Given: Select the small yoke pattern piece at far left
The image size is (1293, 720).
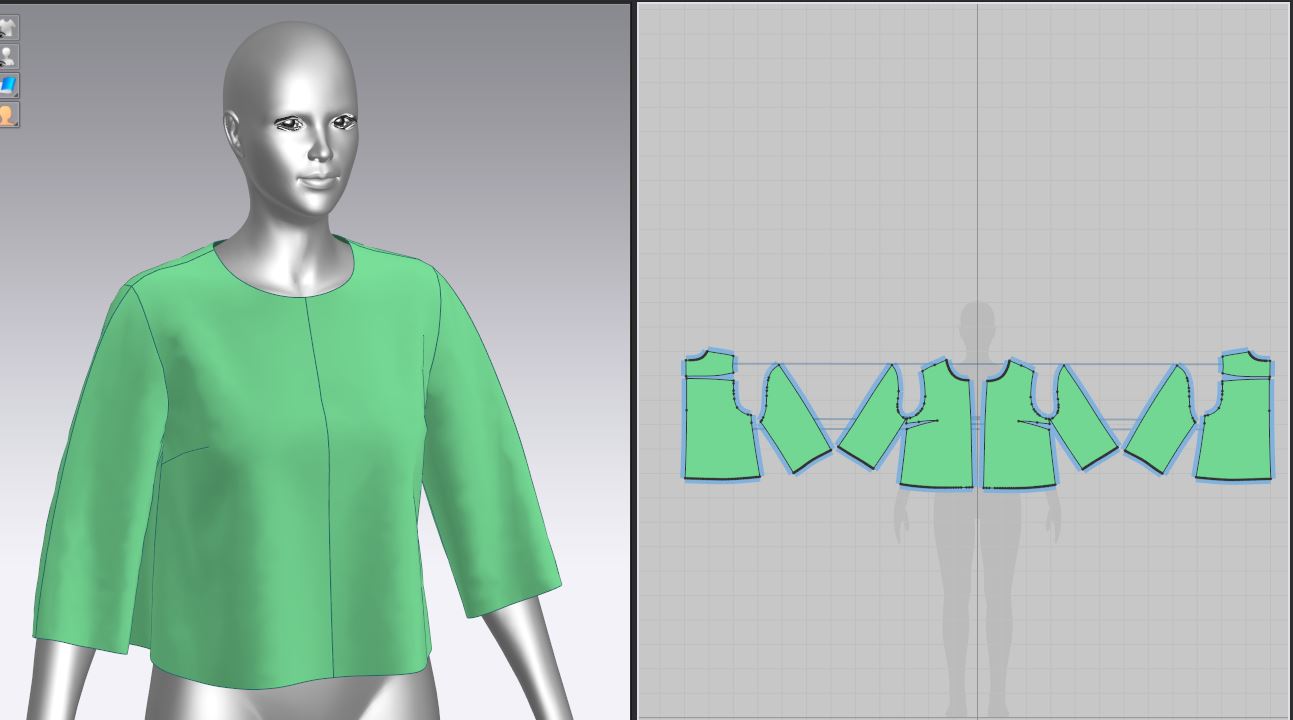Looking at the screenshot, I should point(709,364).
